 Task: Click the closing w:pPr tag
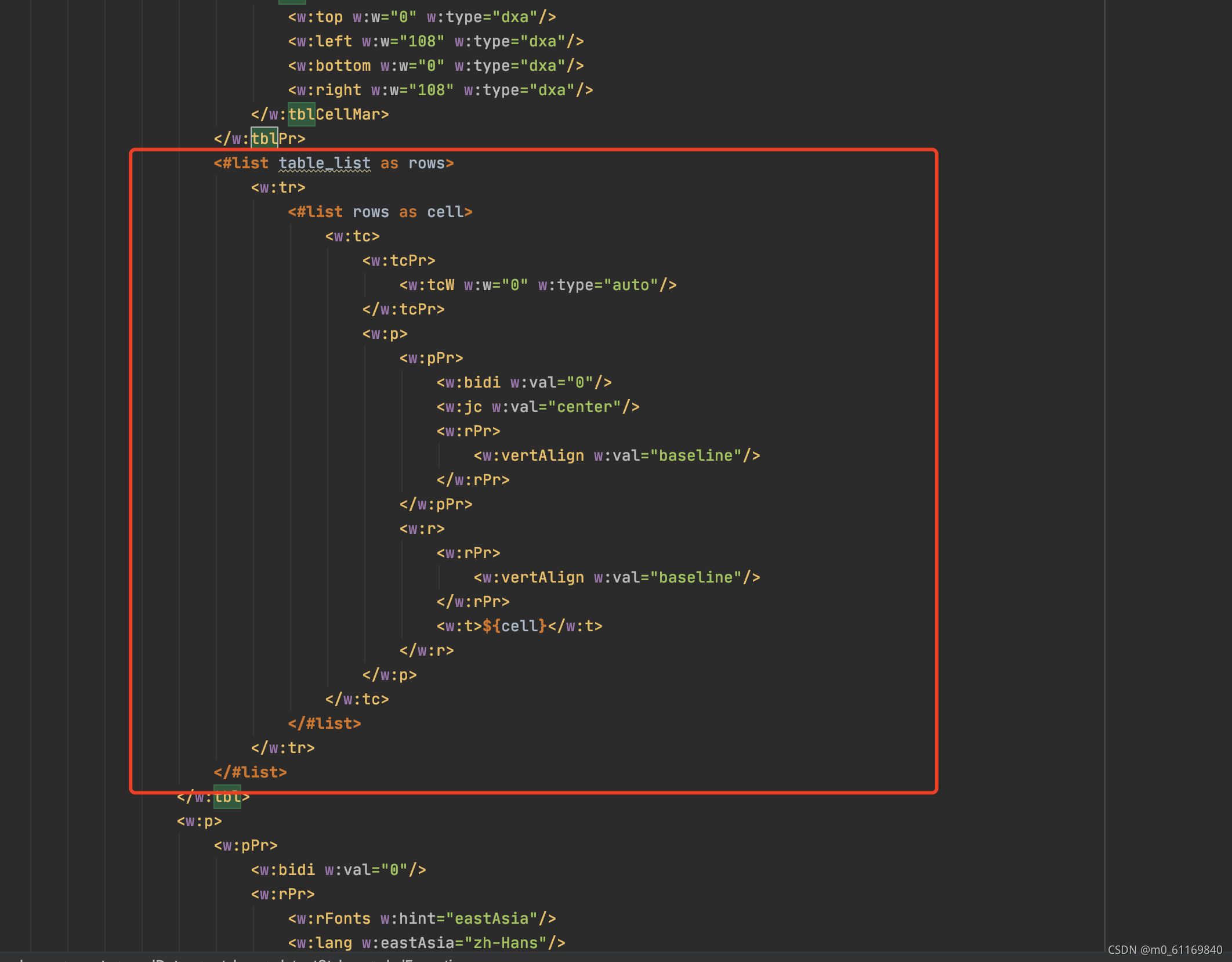point(436,505)
